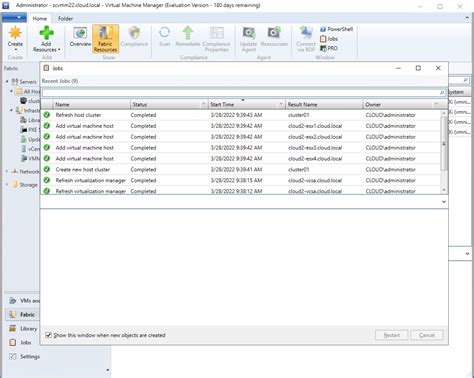The width and height of the screenshot is (474, 378).
Task: Select Refresh virtualization manager 9:38:15 job
Action: point(241,180)
